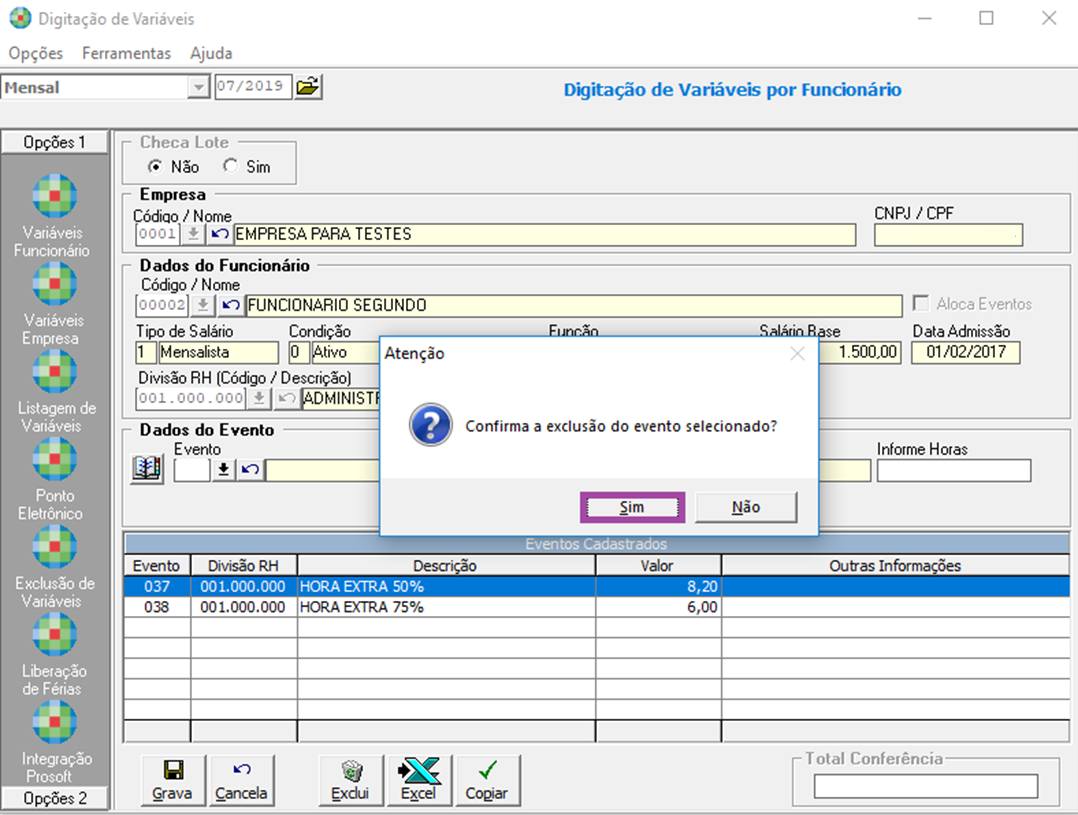Image resolution: width=1078 pixels, height=815 pixels.
Task: Click Divisão RH code field 001.000.000
Action: pyautogui.click(x=191, y=398)
